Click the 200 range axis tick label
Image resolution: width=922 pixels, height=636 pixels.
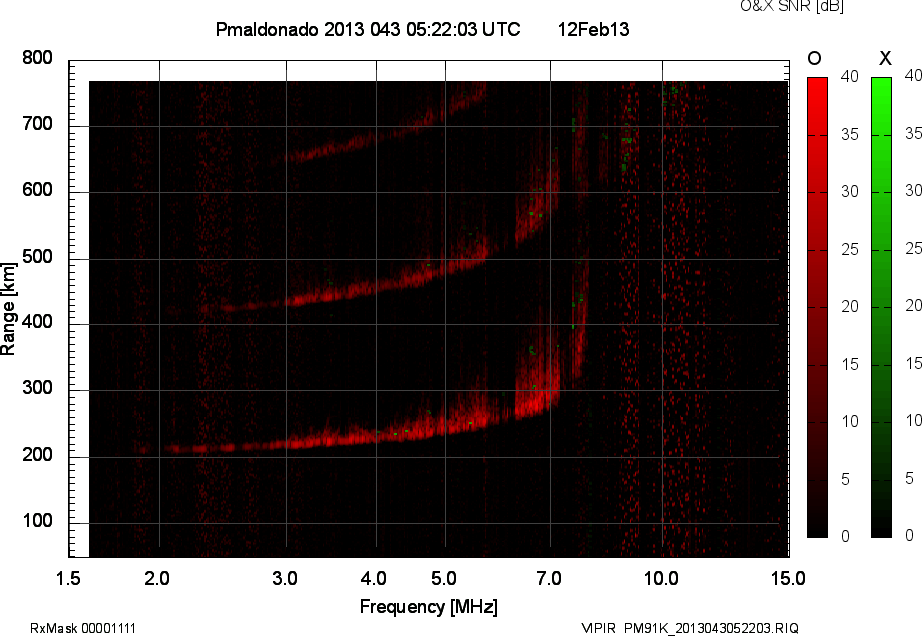[37, 454]
